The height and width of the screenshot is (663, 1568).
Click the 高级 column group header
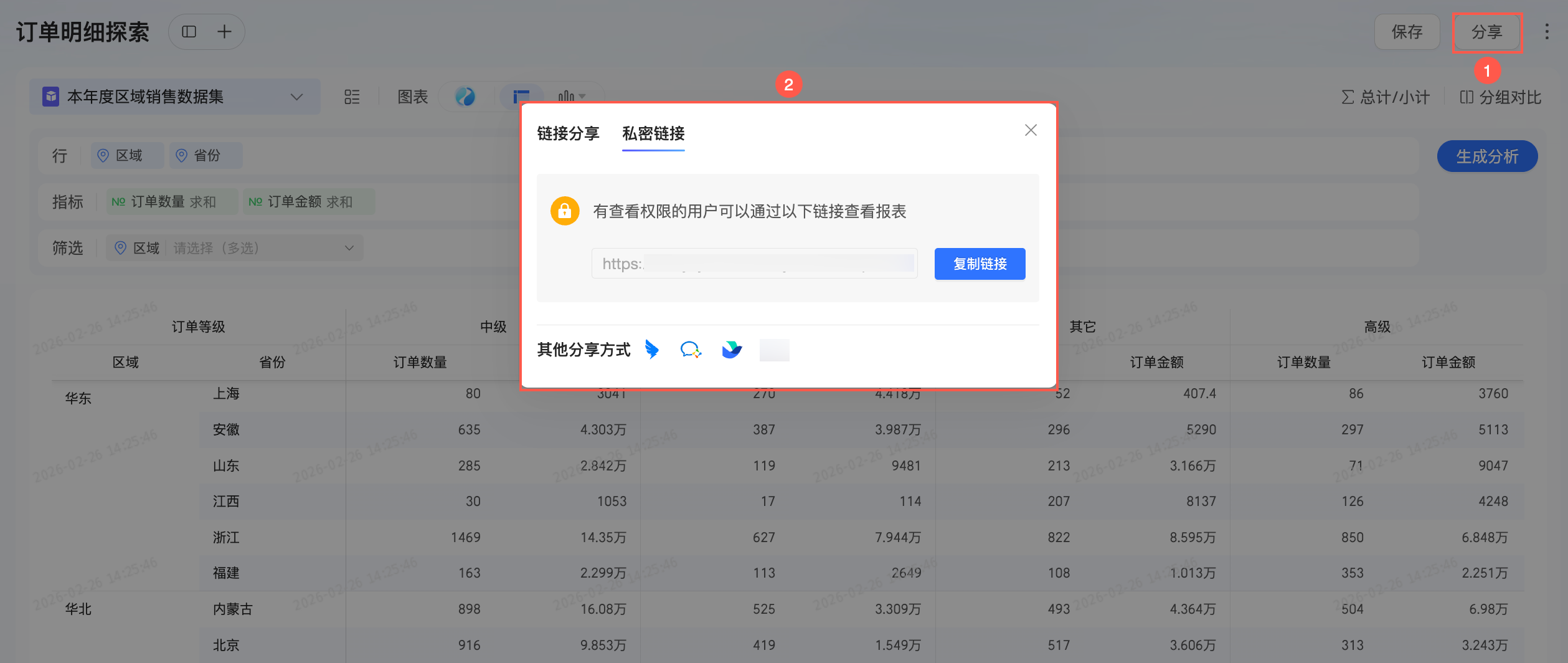coord(1377,327)
